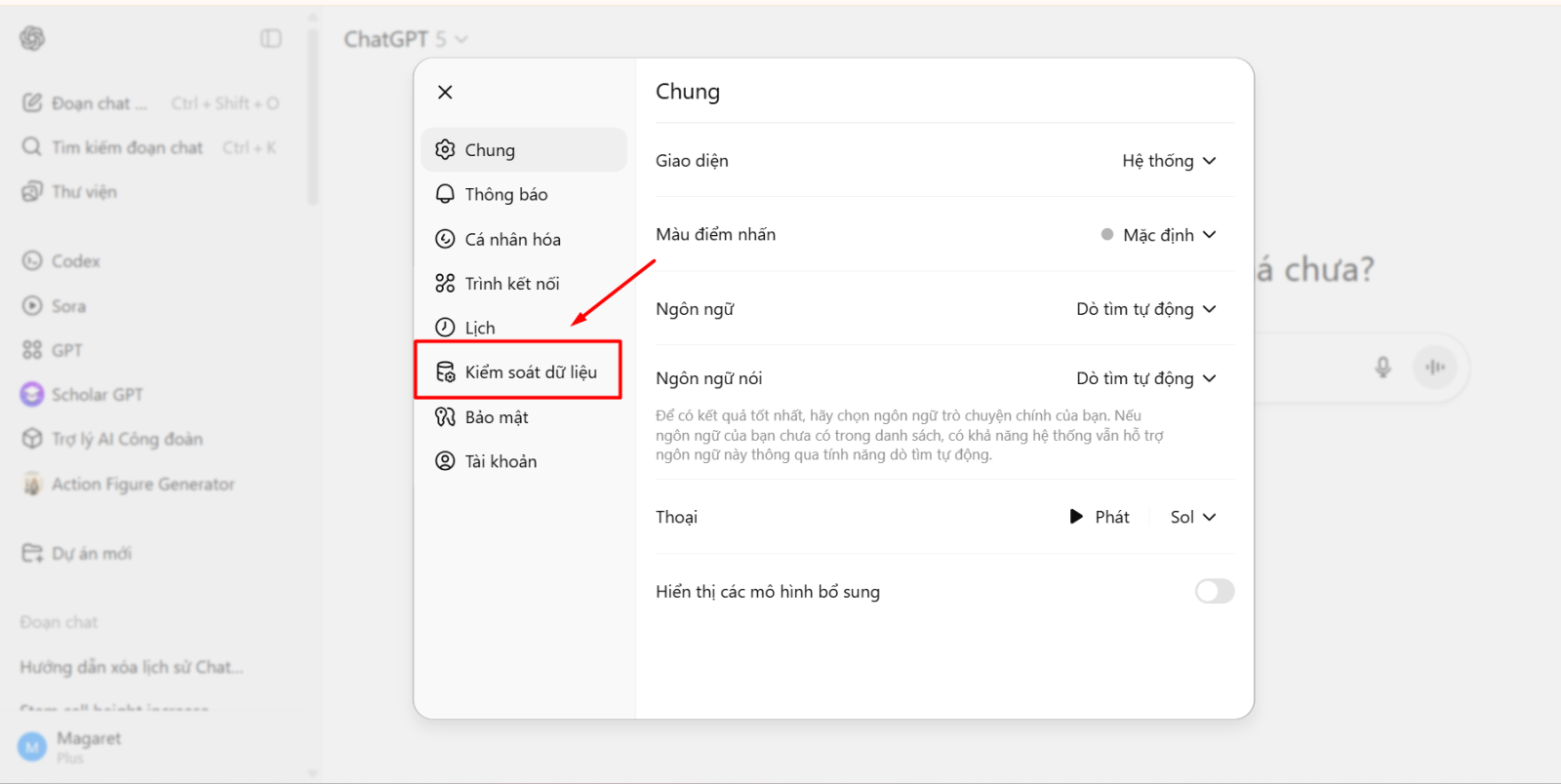Open the Cá nhân hóa settings tab
This screenshot has width=1561, height=784.
[x=524, y=239]
